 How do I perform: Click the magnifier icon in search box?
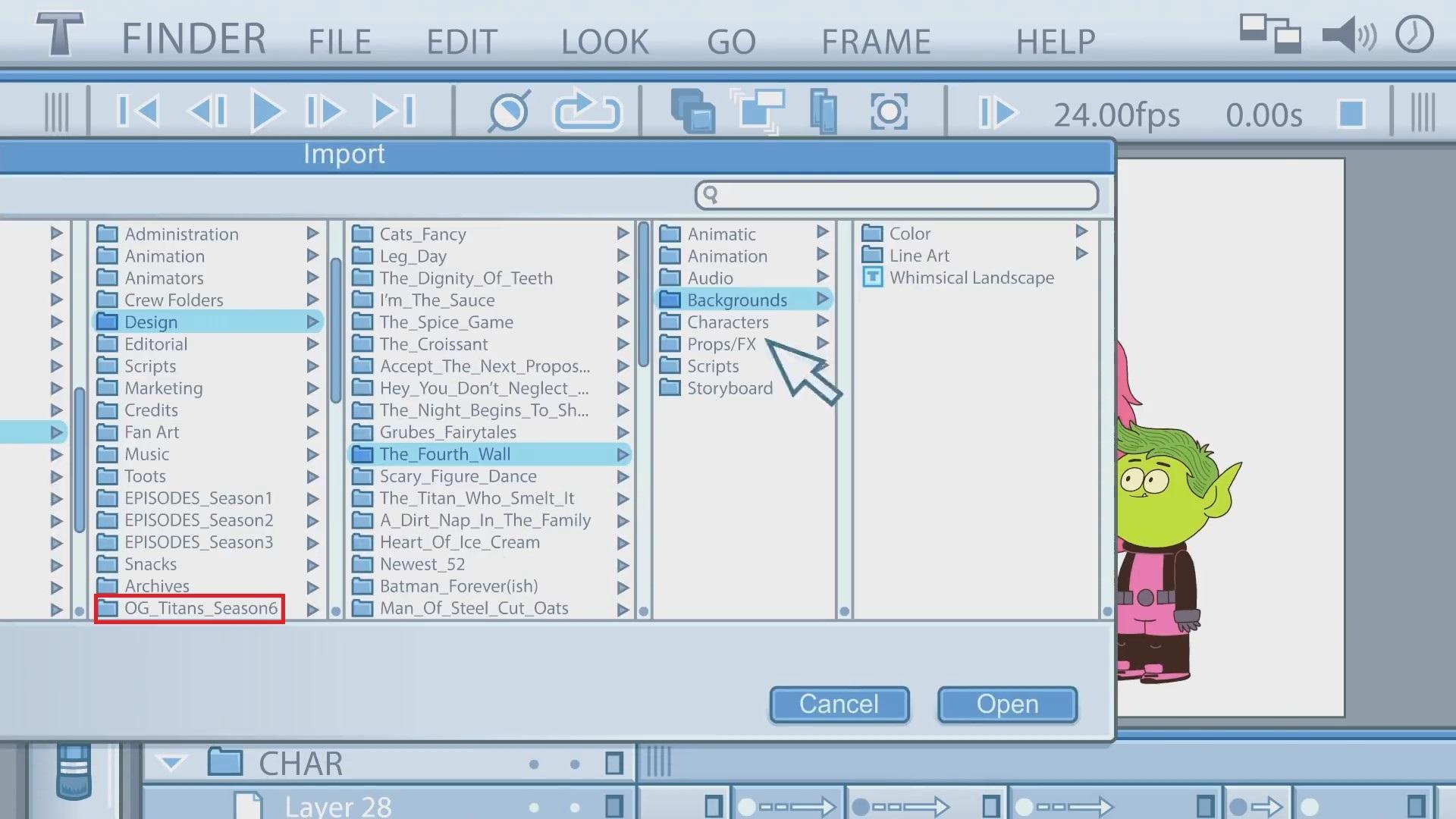click(711, 195)
